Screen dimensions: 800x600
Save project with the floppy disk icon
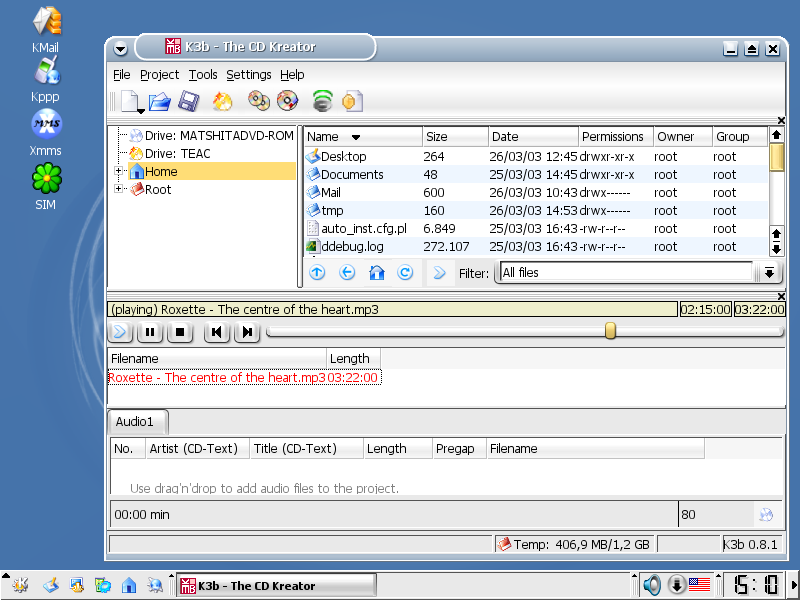point(189,101)
